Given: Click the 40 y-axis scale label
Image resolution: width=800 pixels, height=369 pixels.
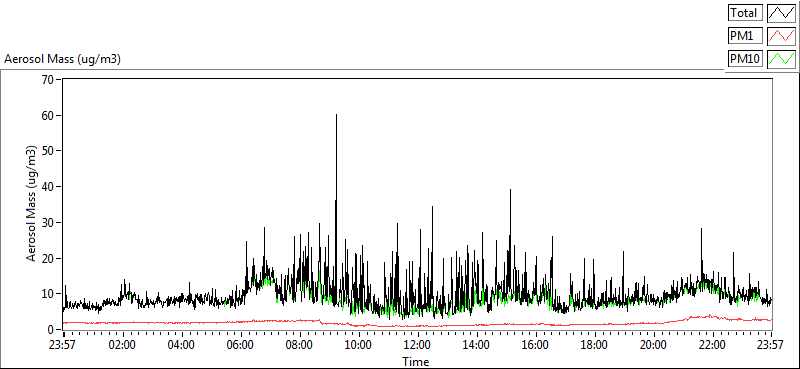Looking at the screenshot, I should (x=49, y=187).
